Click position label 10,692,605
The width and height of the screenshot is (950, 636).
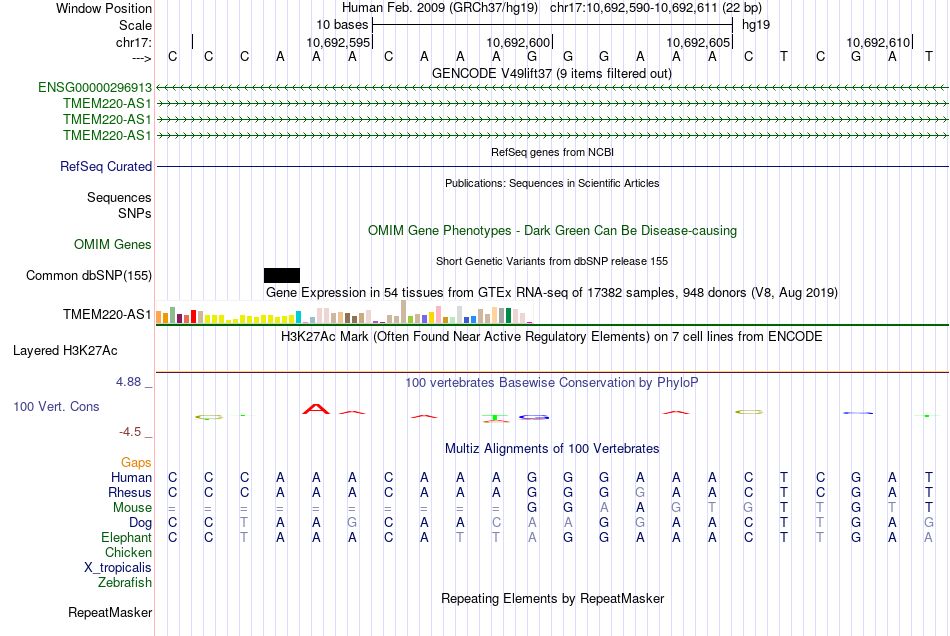tap(697, 42)
